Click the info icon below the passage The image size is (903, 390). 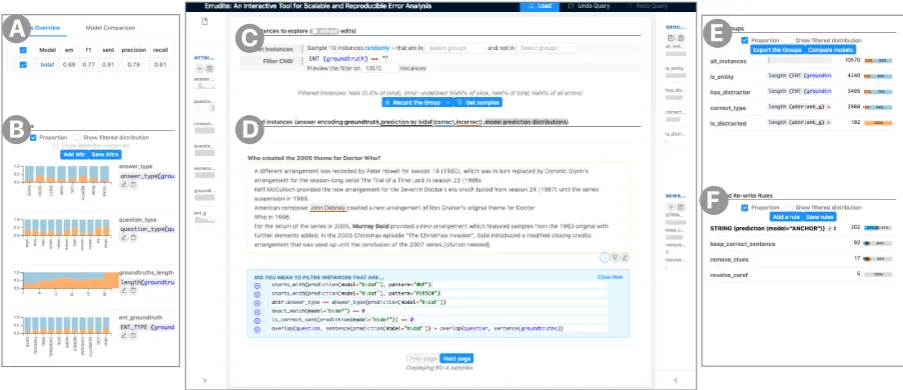click(x=605, y=258)
